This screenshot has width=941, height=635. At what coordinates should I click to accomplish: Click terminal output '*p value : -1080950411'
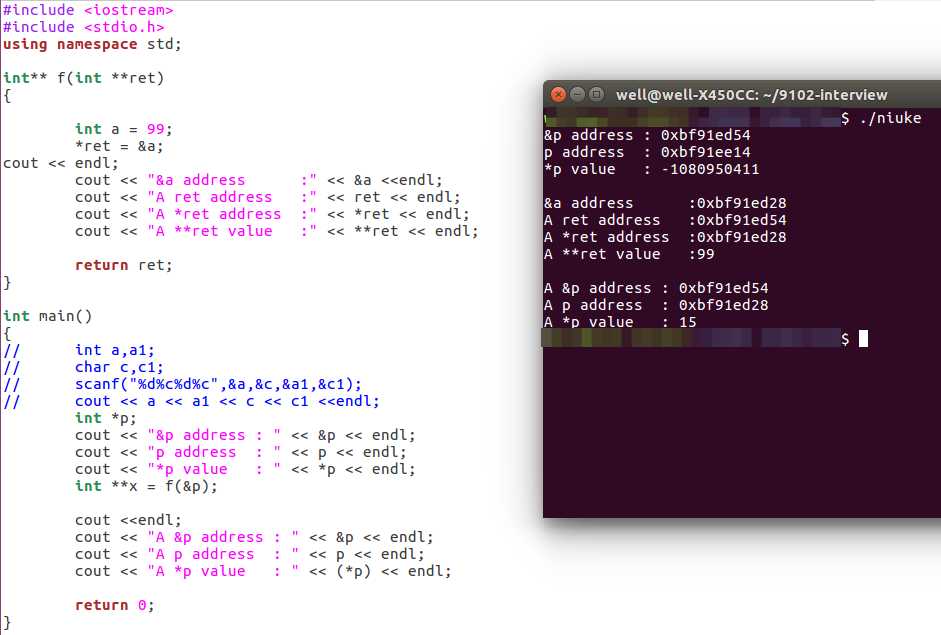coord(652,169)
